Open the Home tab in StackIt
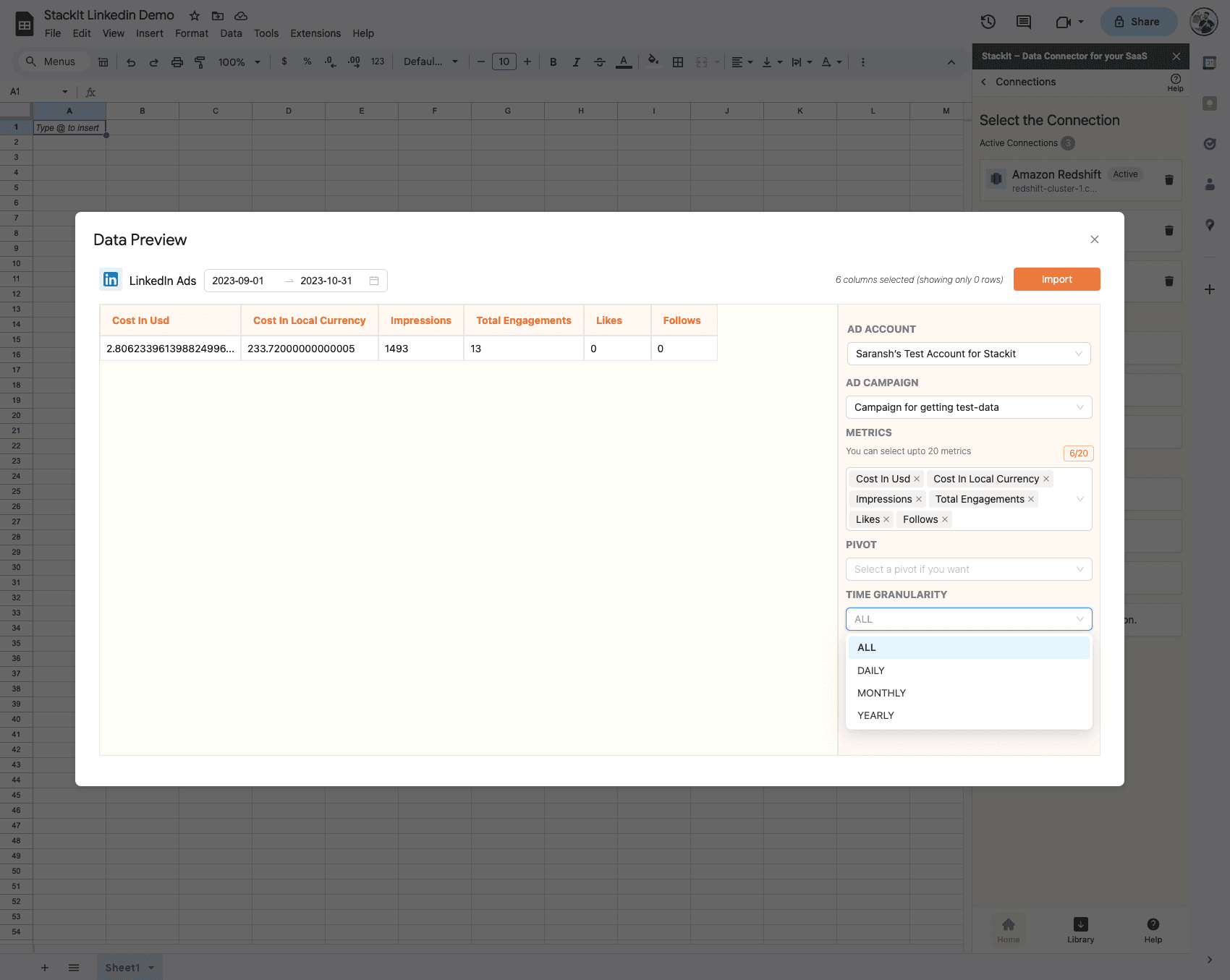Image resolution: width=1230 pixels, height=980 pixels. pyautogui.click(x=1009, y=930)
